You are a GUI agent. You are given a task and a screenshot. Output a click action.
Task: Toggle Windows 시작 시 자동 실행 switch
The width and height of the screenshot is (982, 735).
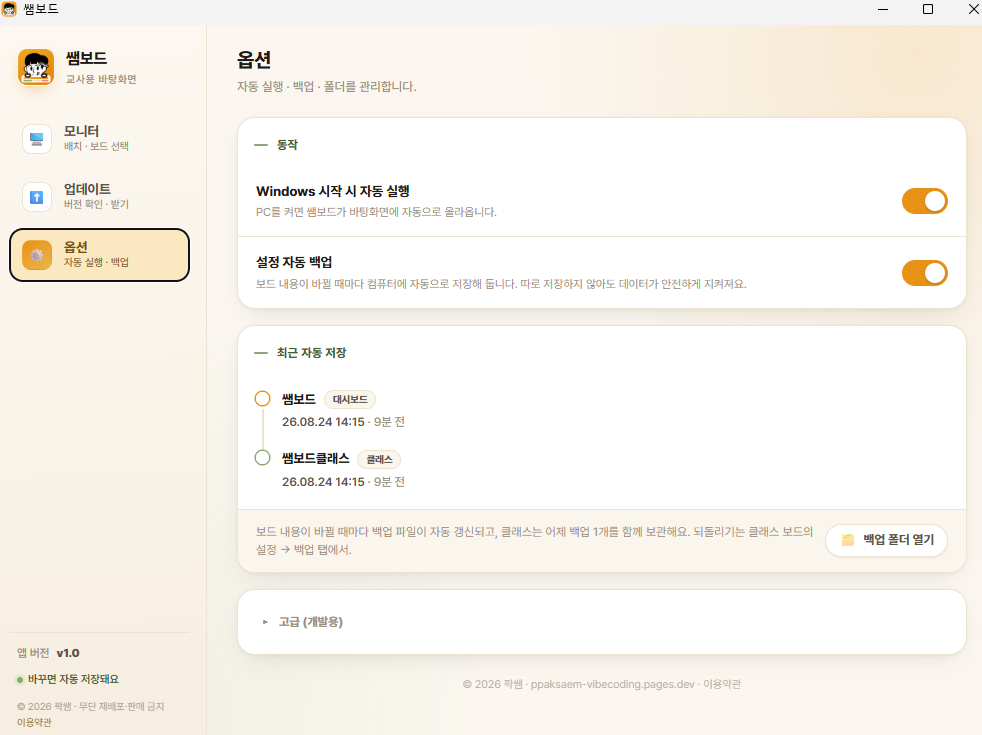(924, 201)
